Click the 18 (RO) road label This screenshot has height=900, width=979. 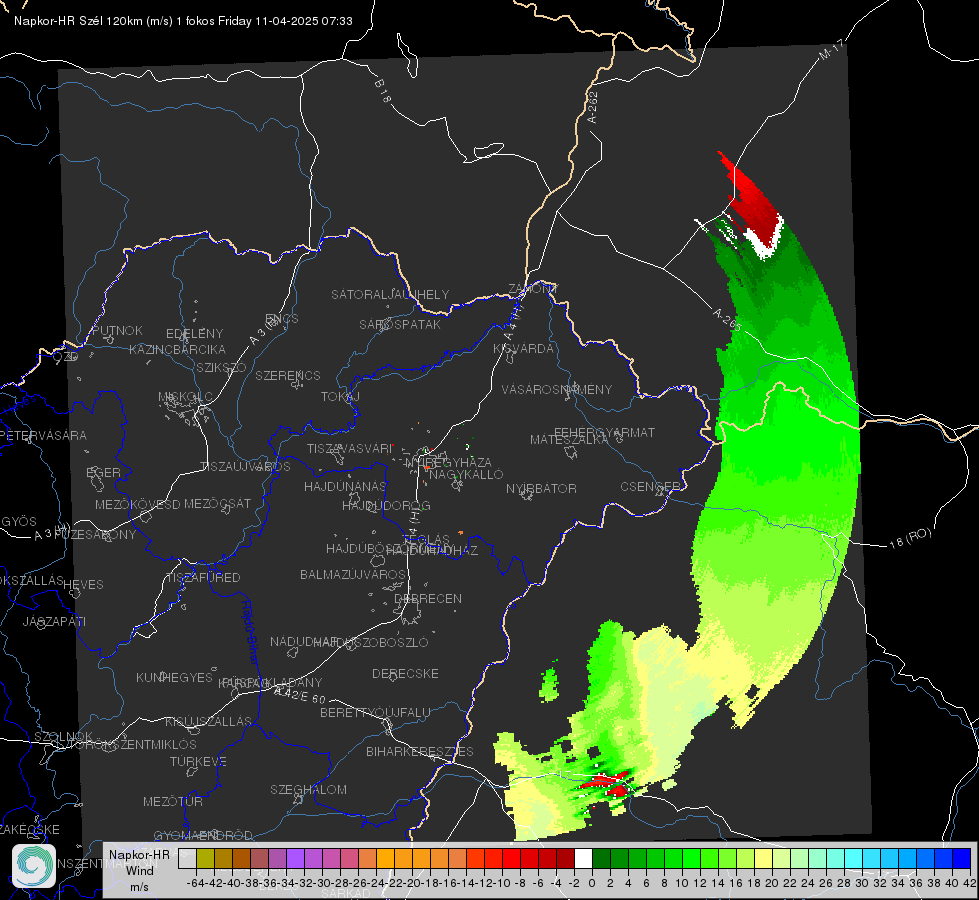910,539
